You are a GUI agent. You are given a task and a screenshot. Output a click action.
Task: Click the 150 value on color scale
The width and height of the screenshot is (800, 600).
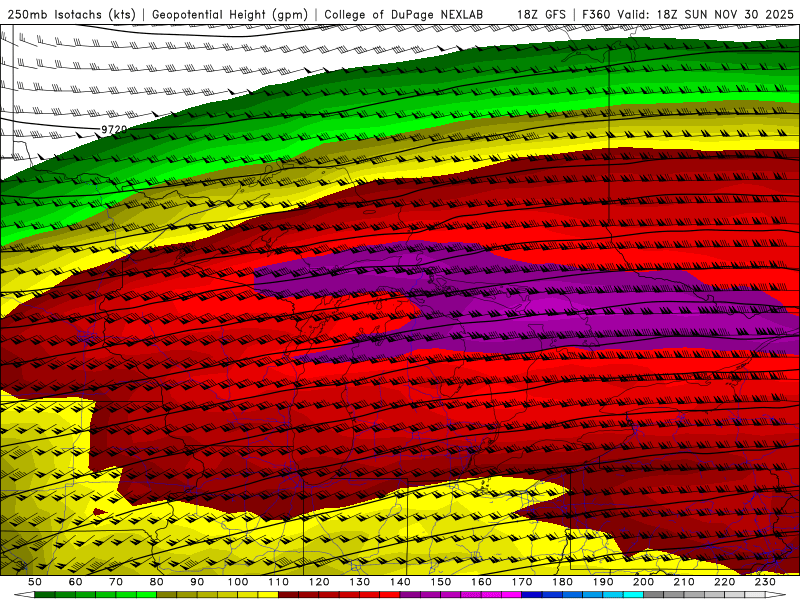(441, 582)
